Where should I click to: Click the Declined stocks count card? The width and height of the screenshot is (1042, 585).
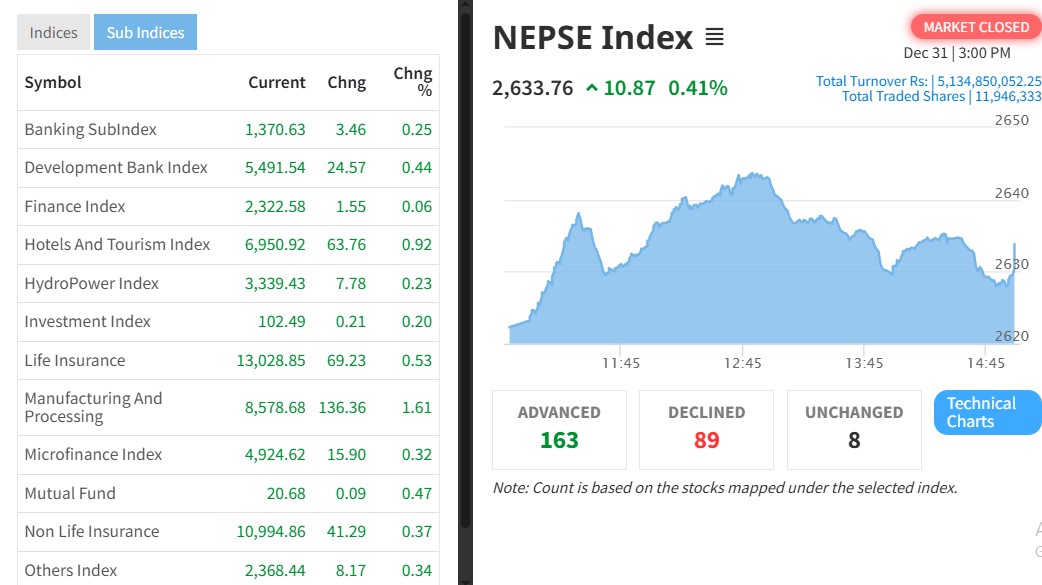click(706, 429)
